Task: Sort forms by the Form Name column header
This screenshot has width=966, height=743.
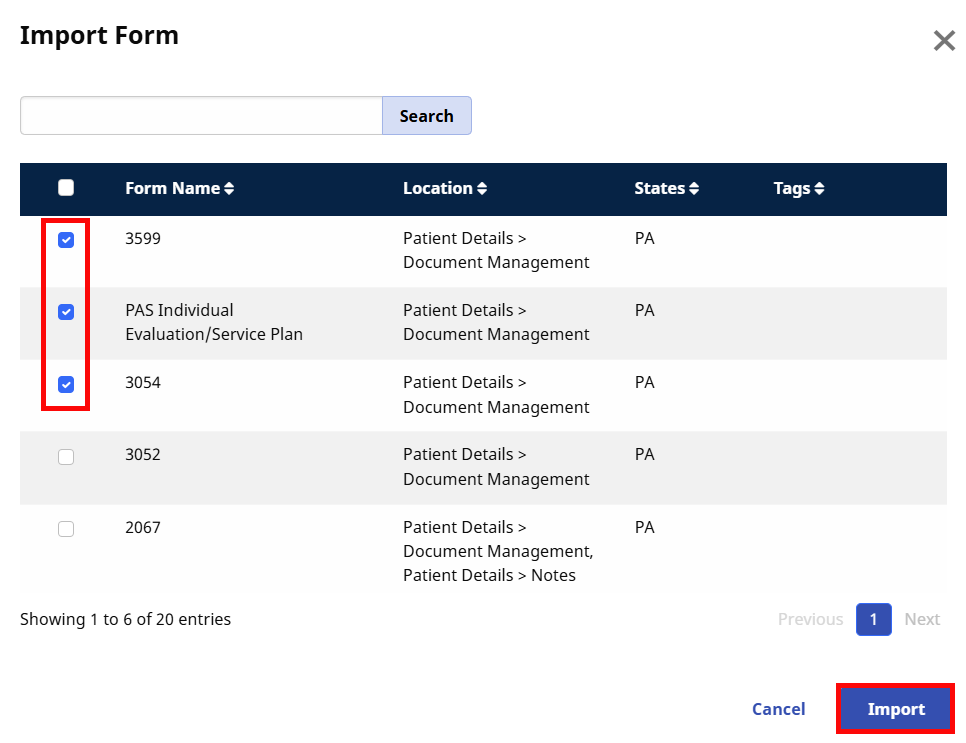Action: pyautogui.click(x=170, y=188)
